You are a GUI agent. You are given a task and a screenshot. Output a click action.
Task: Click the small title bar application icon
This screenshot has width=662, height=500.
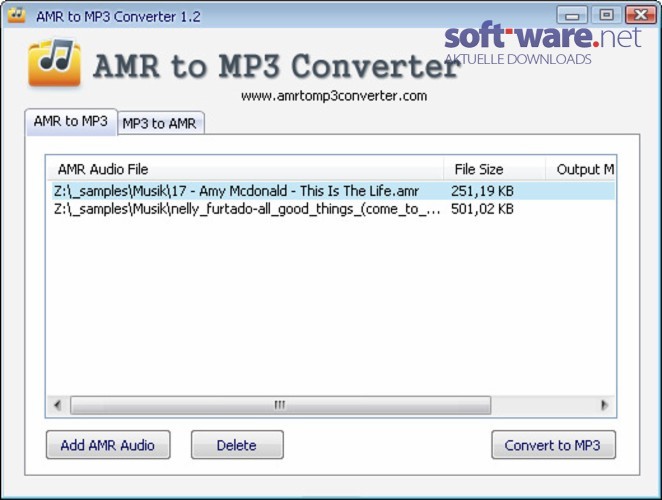point(16,15)
